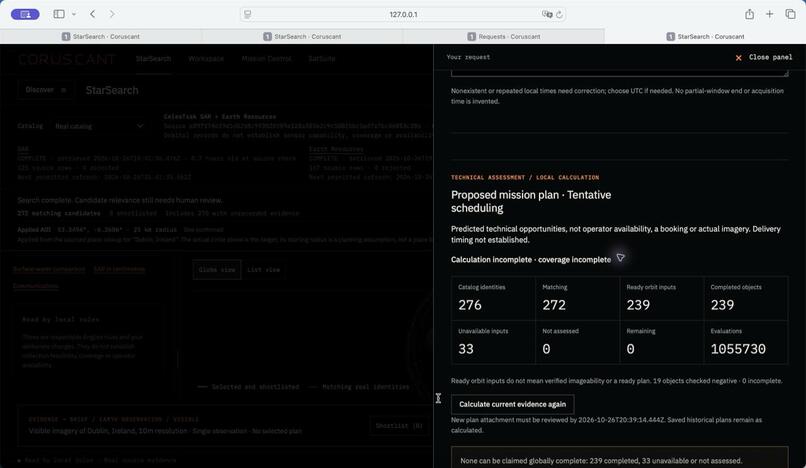The height and width of the screenshot is (468, 806).
Task: Click the Safari profile button in toolbar
Action: coord(25,14)
